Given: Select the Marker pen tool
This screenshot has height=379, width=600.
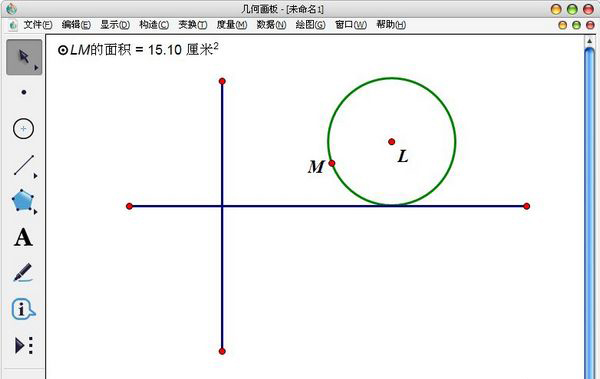Looking at the screenshot, I should click(23, 273).
